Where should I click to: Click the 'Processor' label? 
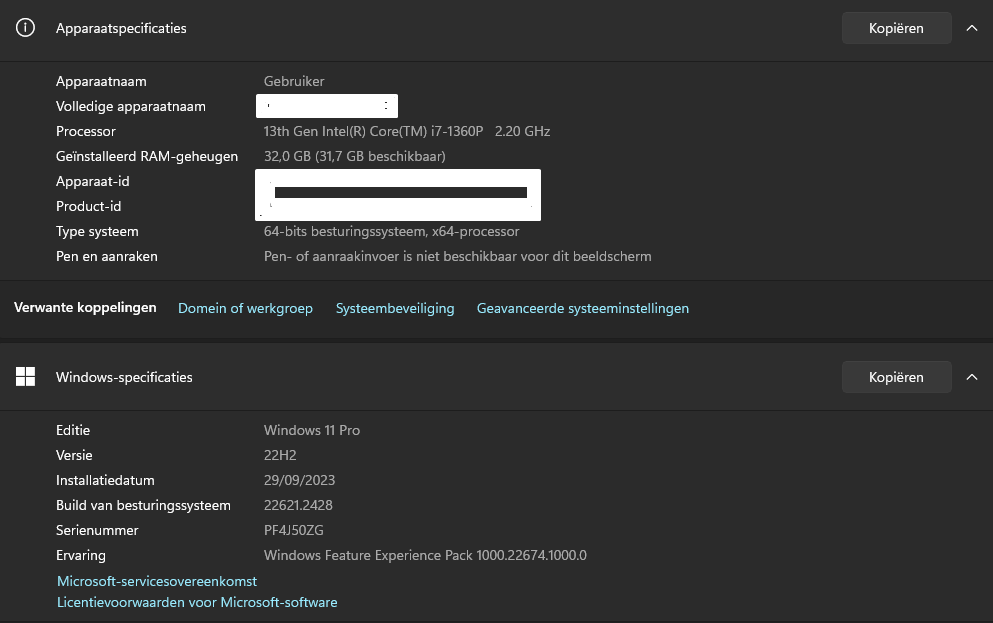(85, 131)
